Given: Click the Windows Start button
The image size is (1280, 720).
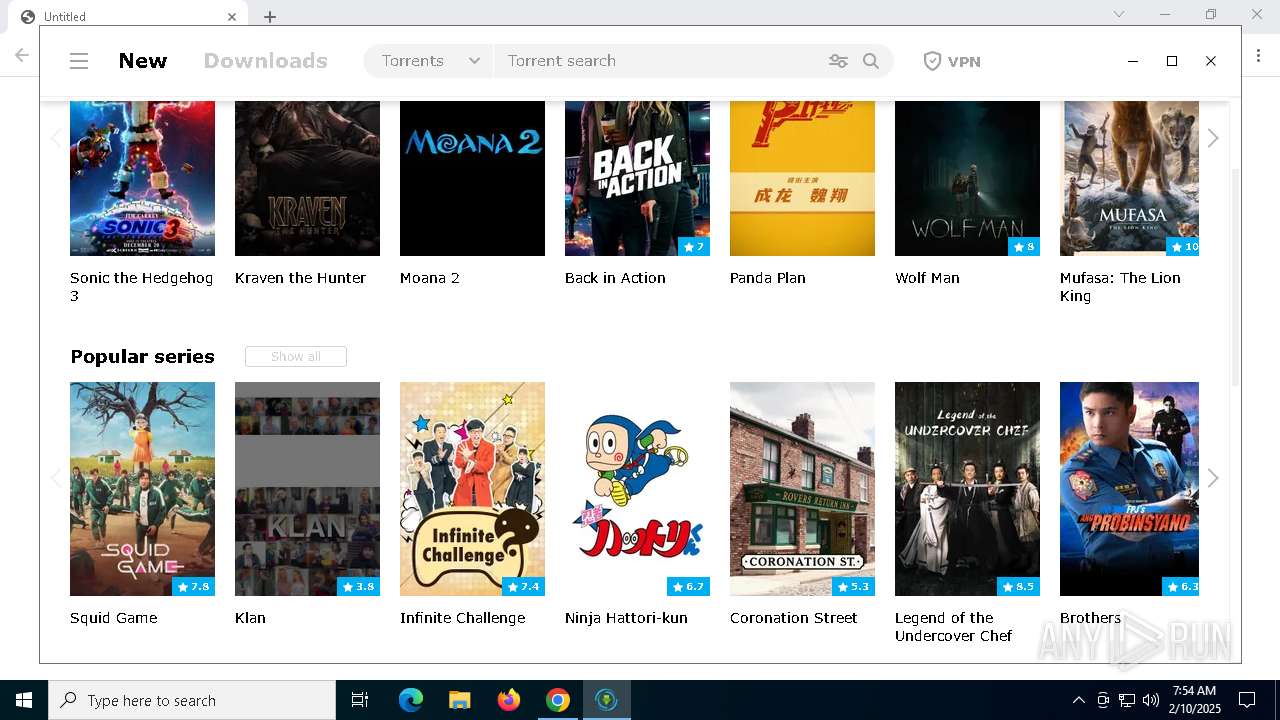Looking at the screenshot, I should (24, 700).
